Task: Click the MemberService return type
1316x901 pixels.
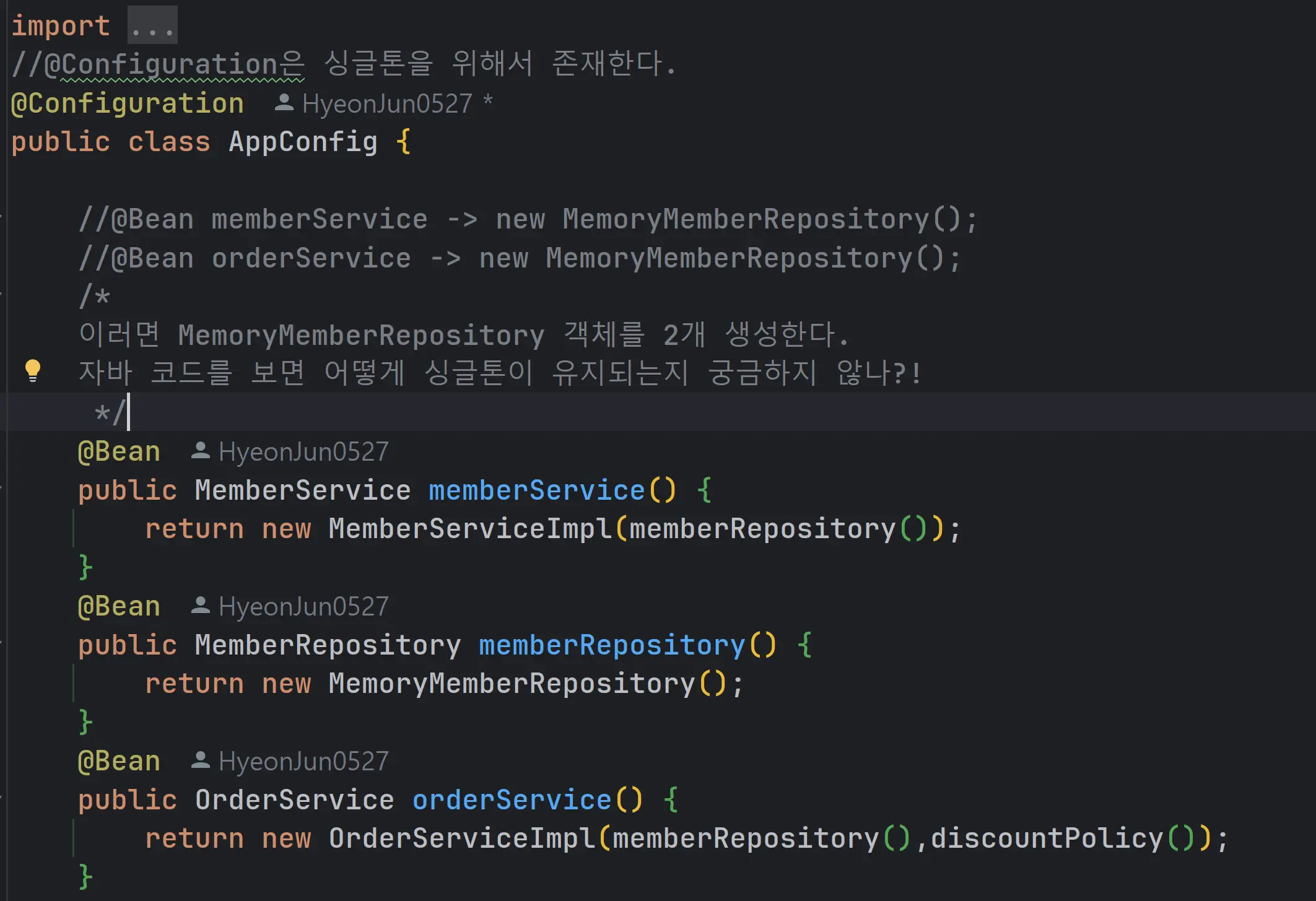Action: coord(303,490)
